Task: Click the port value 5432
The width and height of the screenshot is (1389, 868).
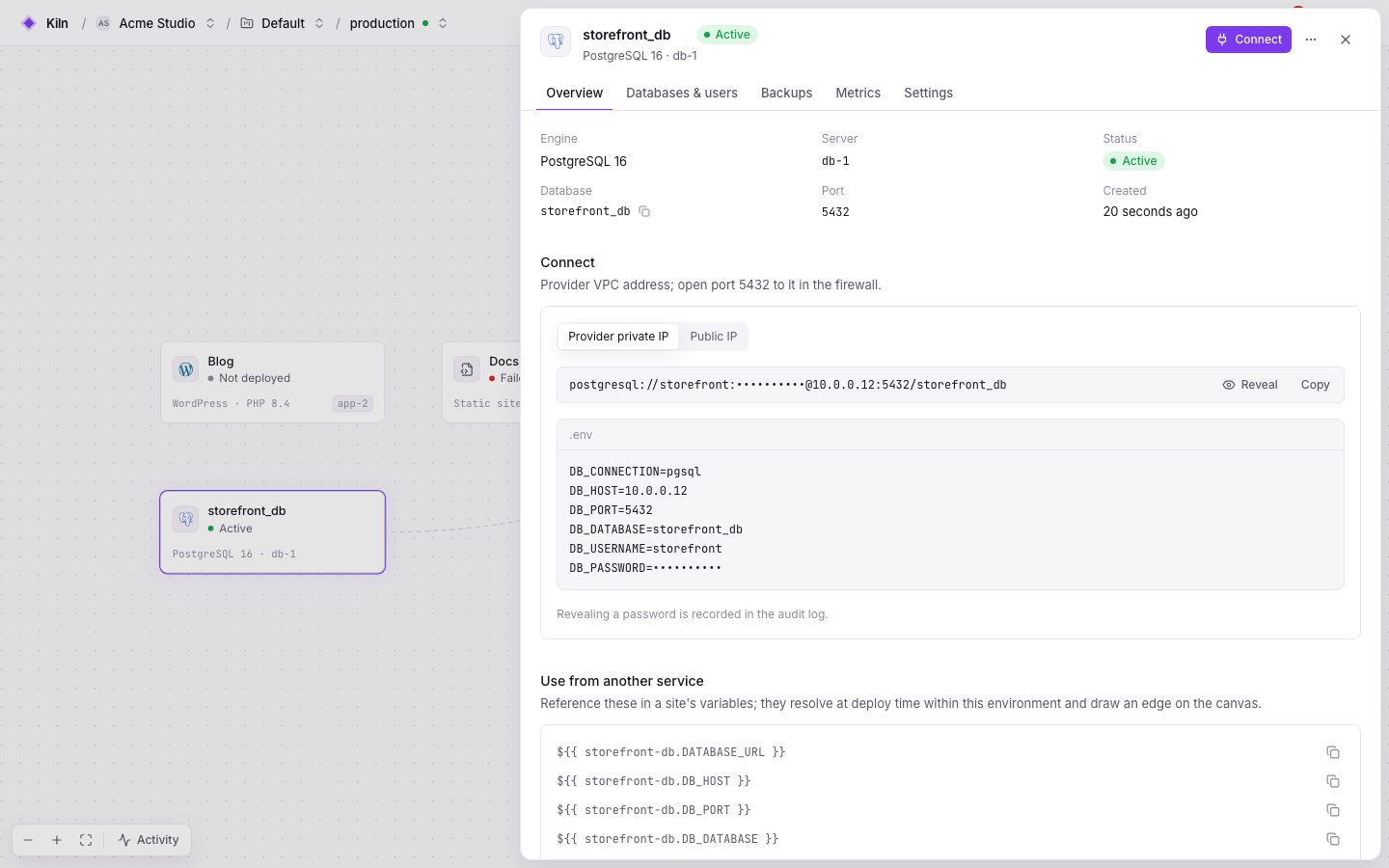Action: click(835, 212)
